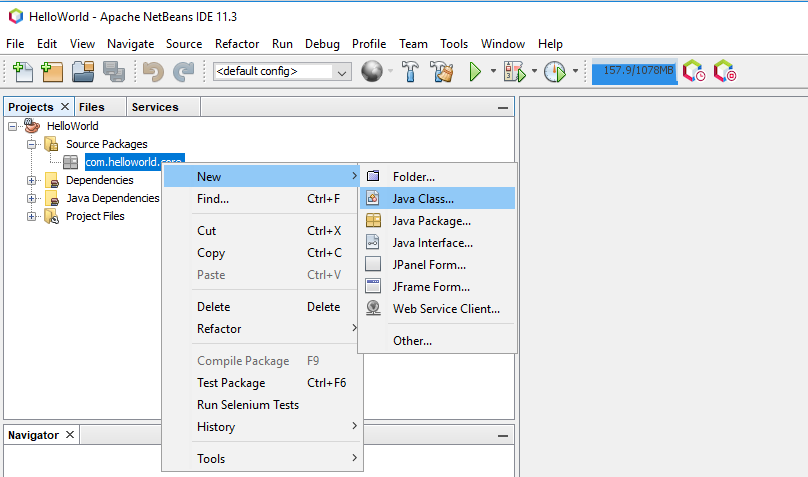Choose Copy in the context menu

tap(261, 253)
